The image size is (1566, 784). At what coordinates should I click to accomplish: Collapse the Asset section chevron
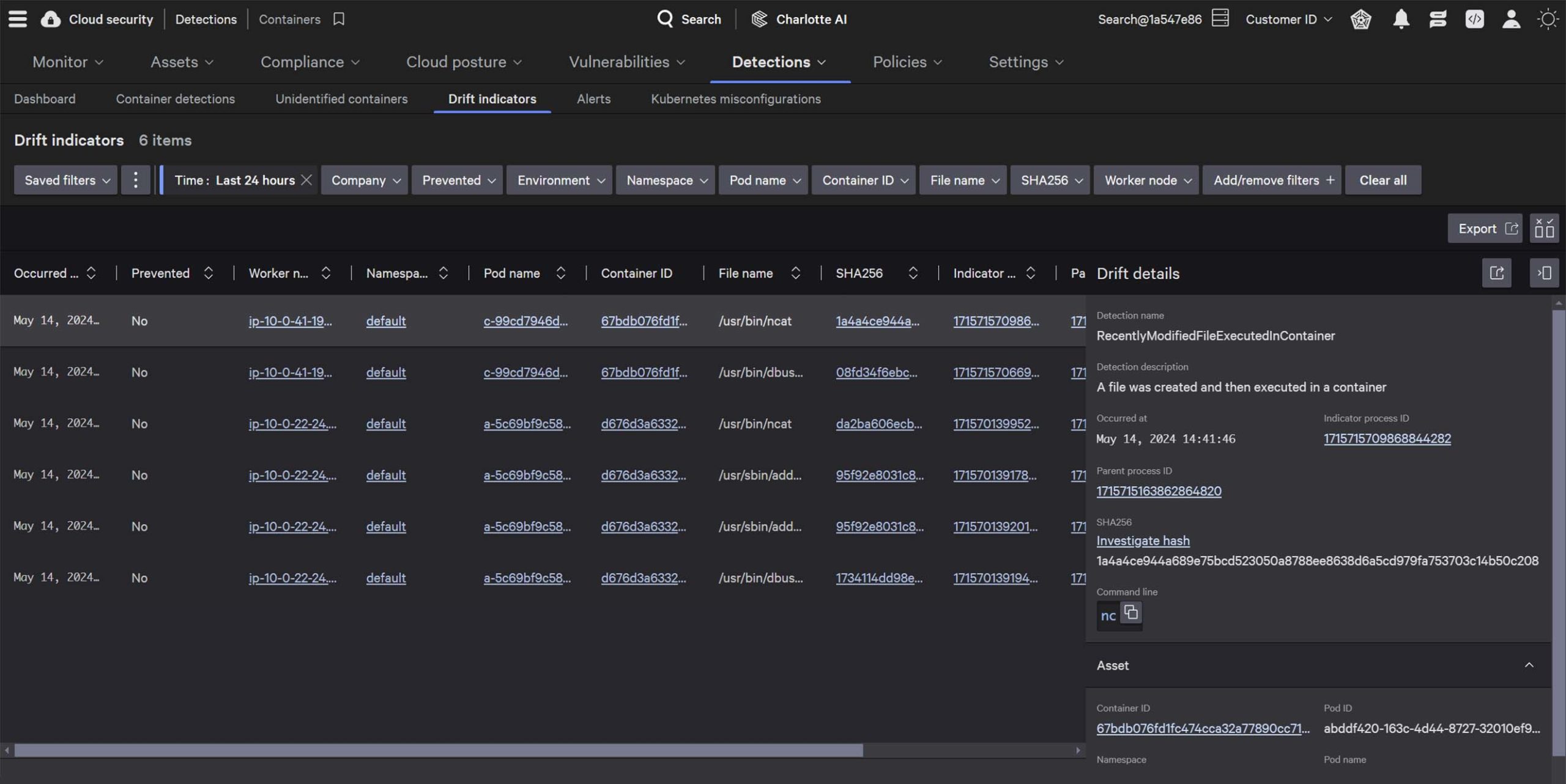(1531, 665)
